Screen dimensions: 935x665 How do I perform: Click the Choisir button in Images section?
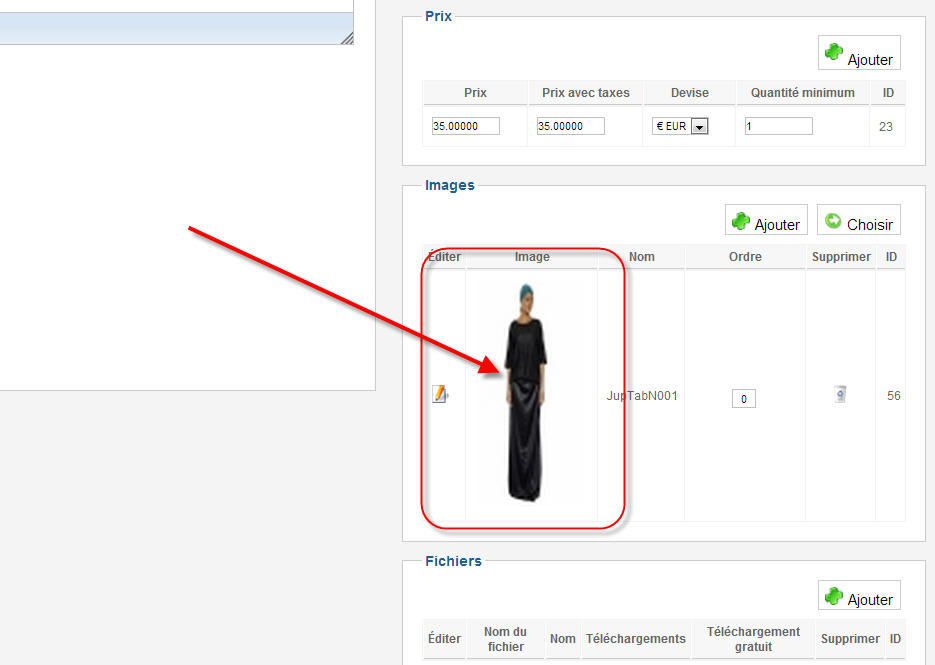(x=859, y=219)
